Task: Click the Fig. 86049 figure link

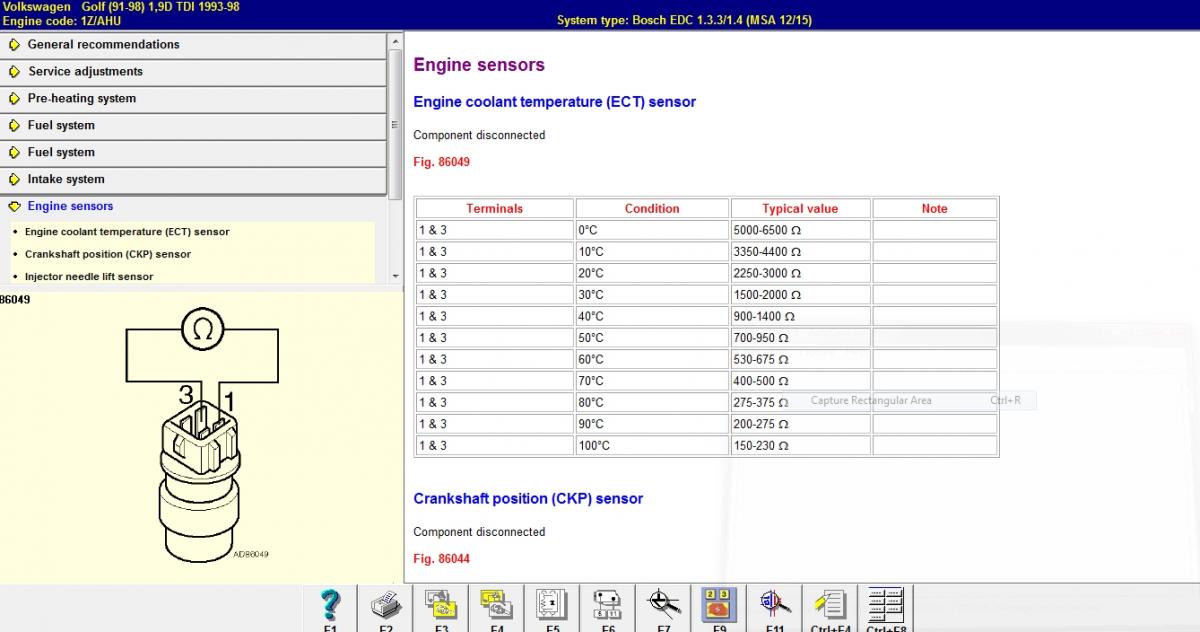Action: tap(441, 162)
